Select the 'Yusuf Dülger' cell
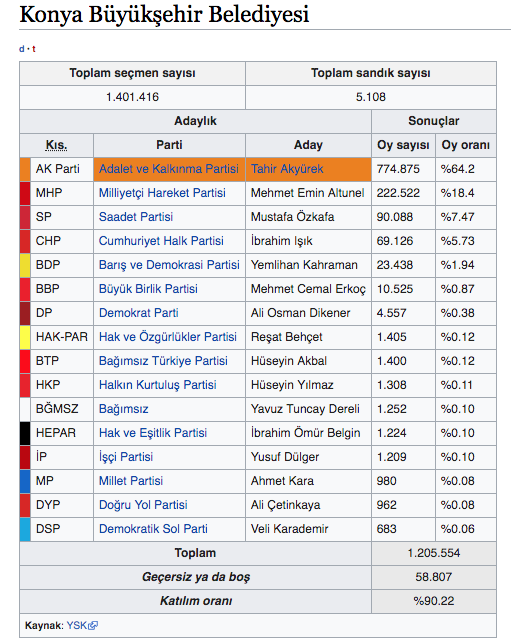This screenshot has height=643, width=511. coord(308,457)
